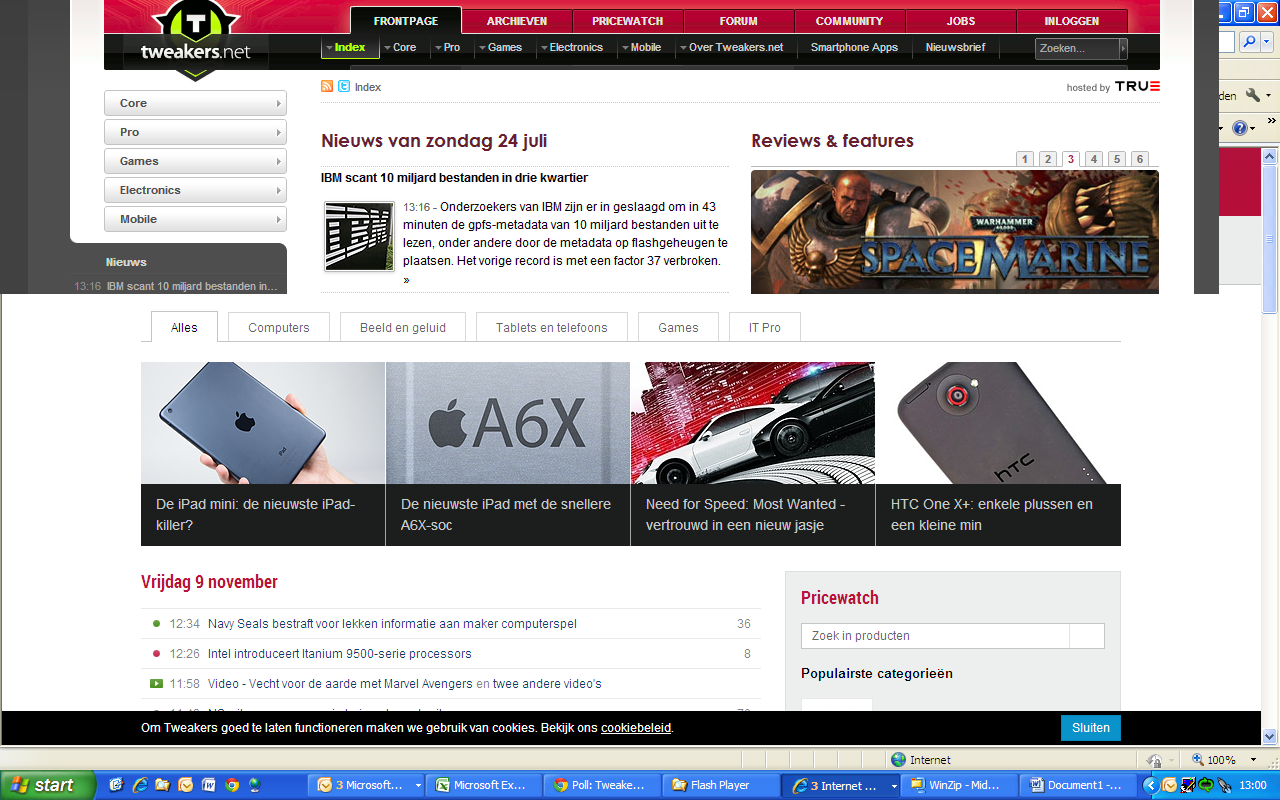Viewport: 1280px width, 800px height.
Task: Expand the Electronics sidebar button
Action: (x=195, y=190)
